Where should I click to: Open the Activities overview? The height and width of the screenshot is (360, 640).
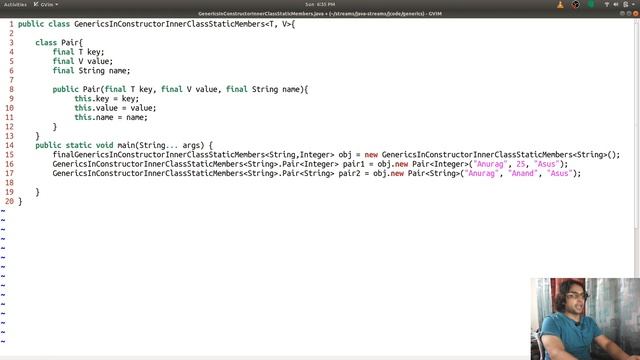click(15, 4)
